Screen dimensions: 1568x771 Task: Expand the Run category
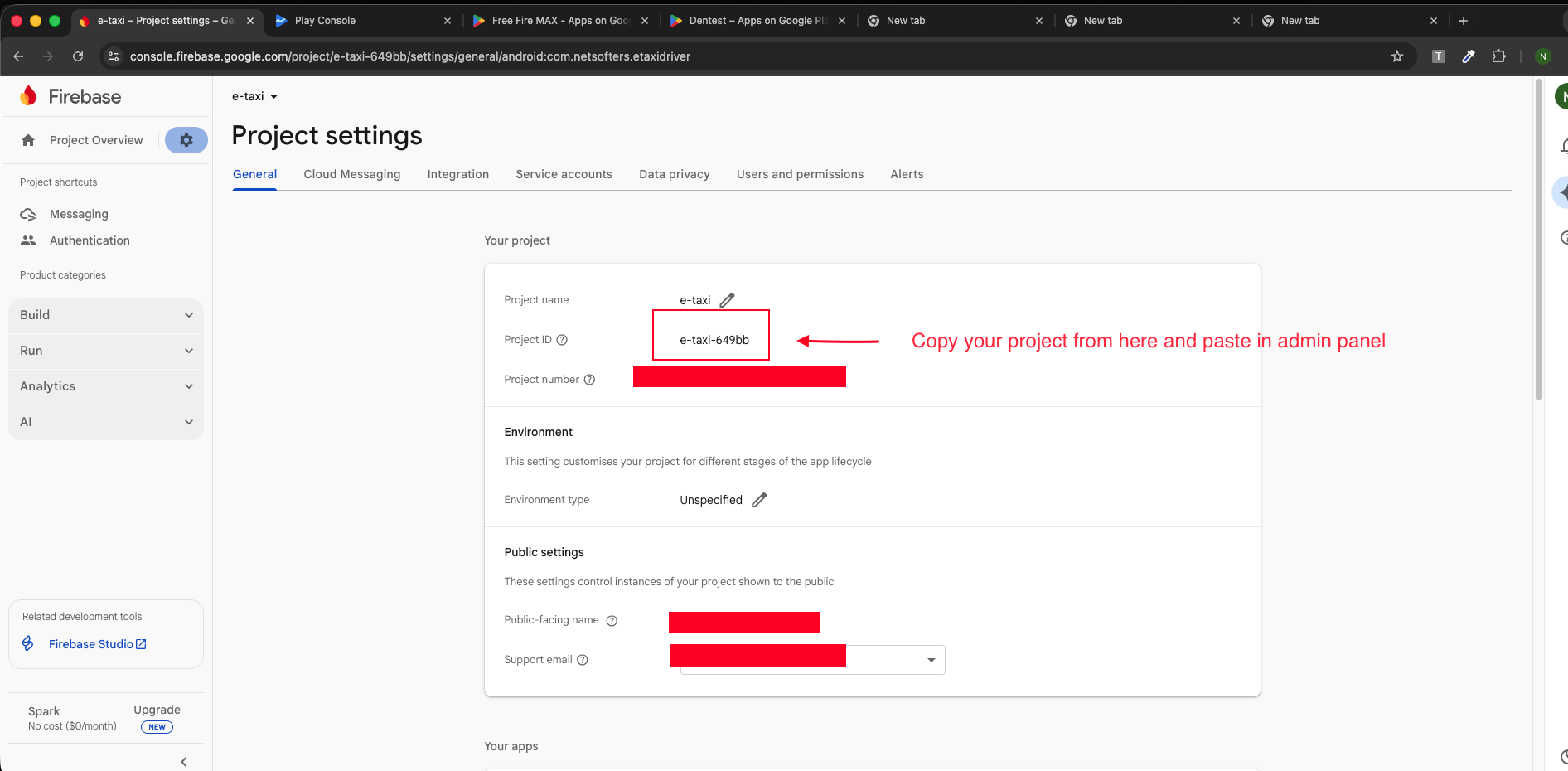106,351
